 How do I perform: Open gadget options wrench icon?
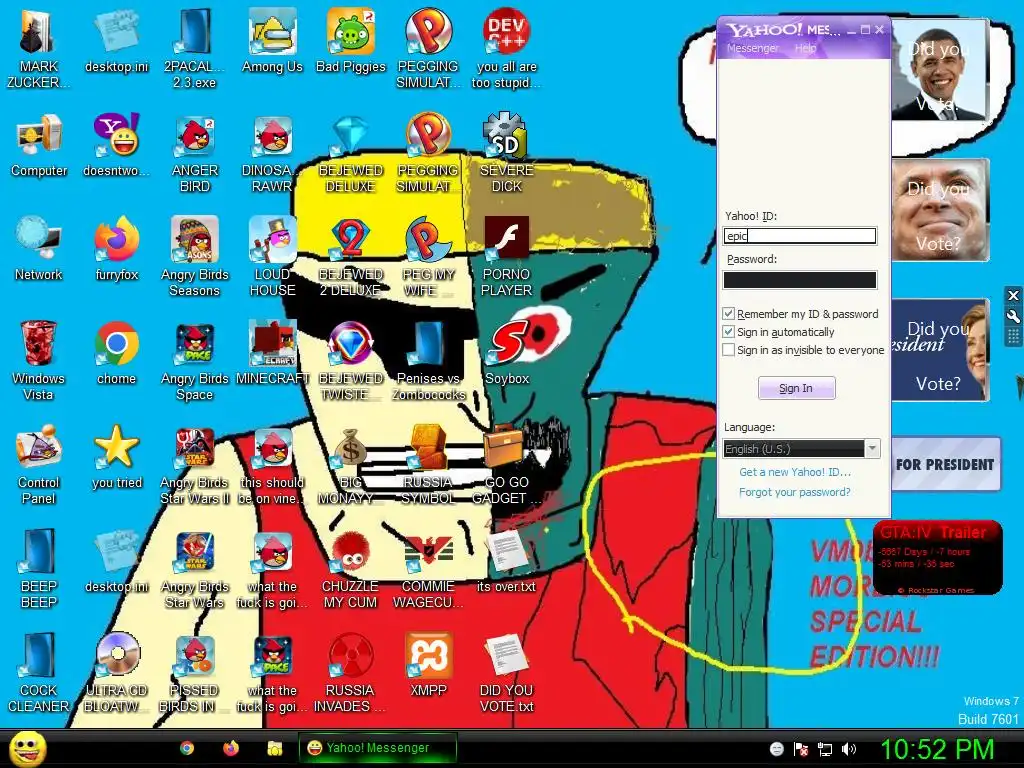tap(1013, 317)
